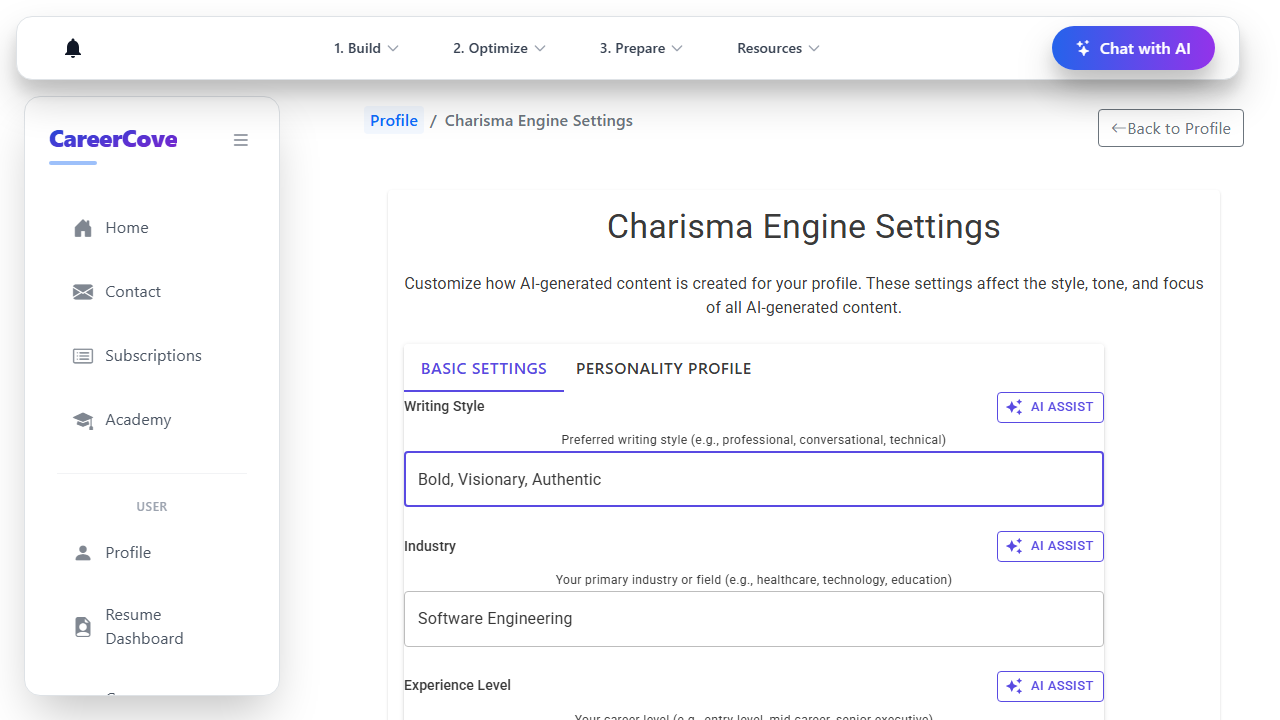Open Home in the sidebar
The height and width of the screenshot is (720, 1280).
pos(152,228)
